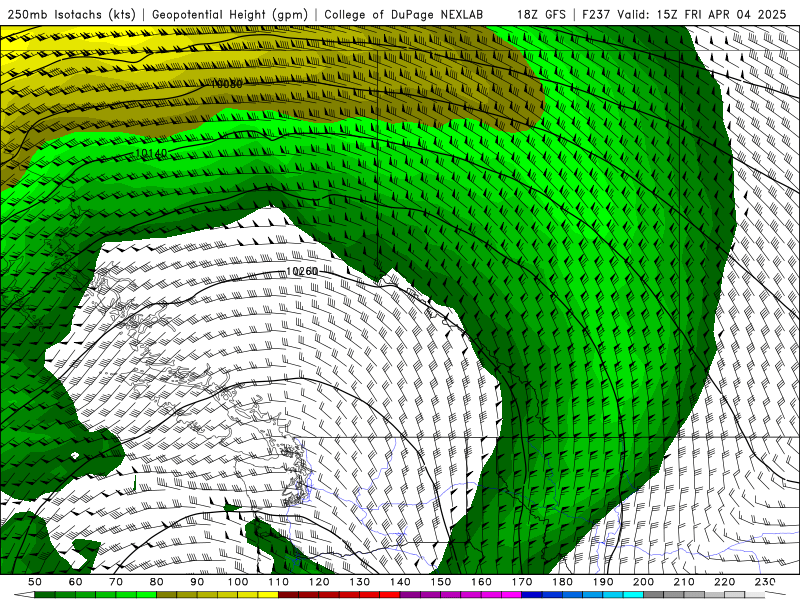Click the 50 value on the color scale
The height and width of the screenshot is (600, 800).
pos(35,582)
